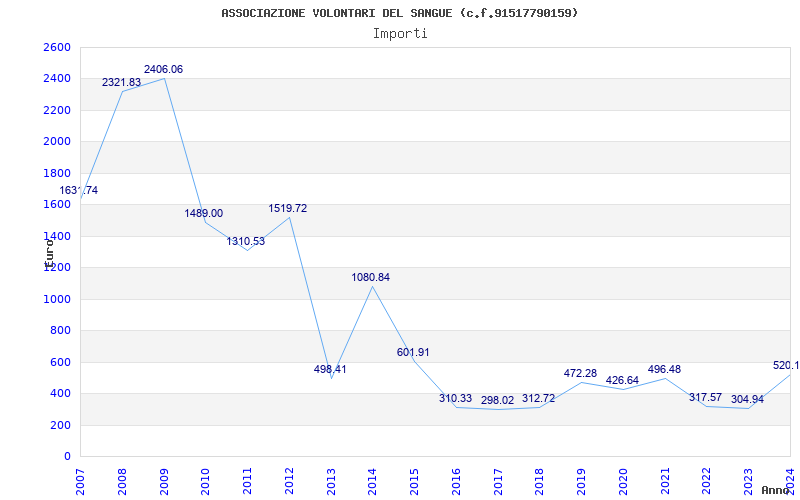Click the 600 y-axis tick label
The height and width of the screenshot is (500, 800).
pyautogui.click(x=60, y=362)
